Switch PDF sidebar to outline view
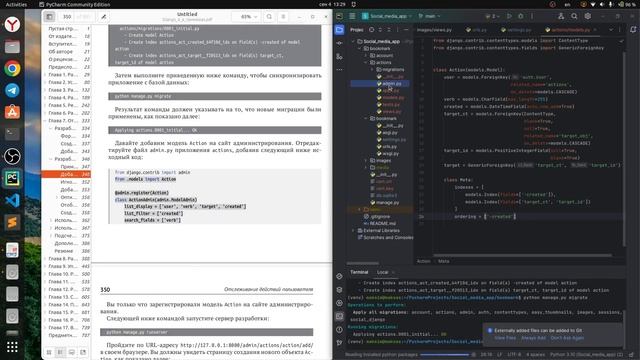The image size is (640, 360). point(60,352)
